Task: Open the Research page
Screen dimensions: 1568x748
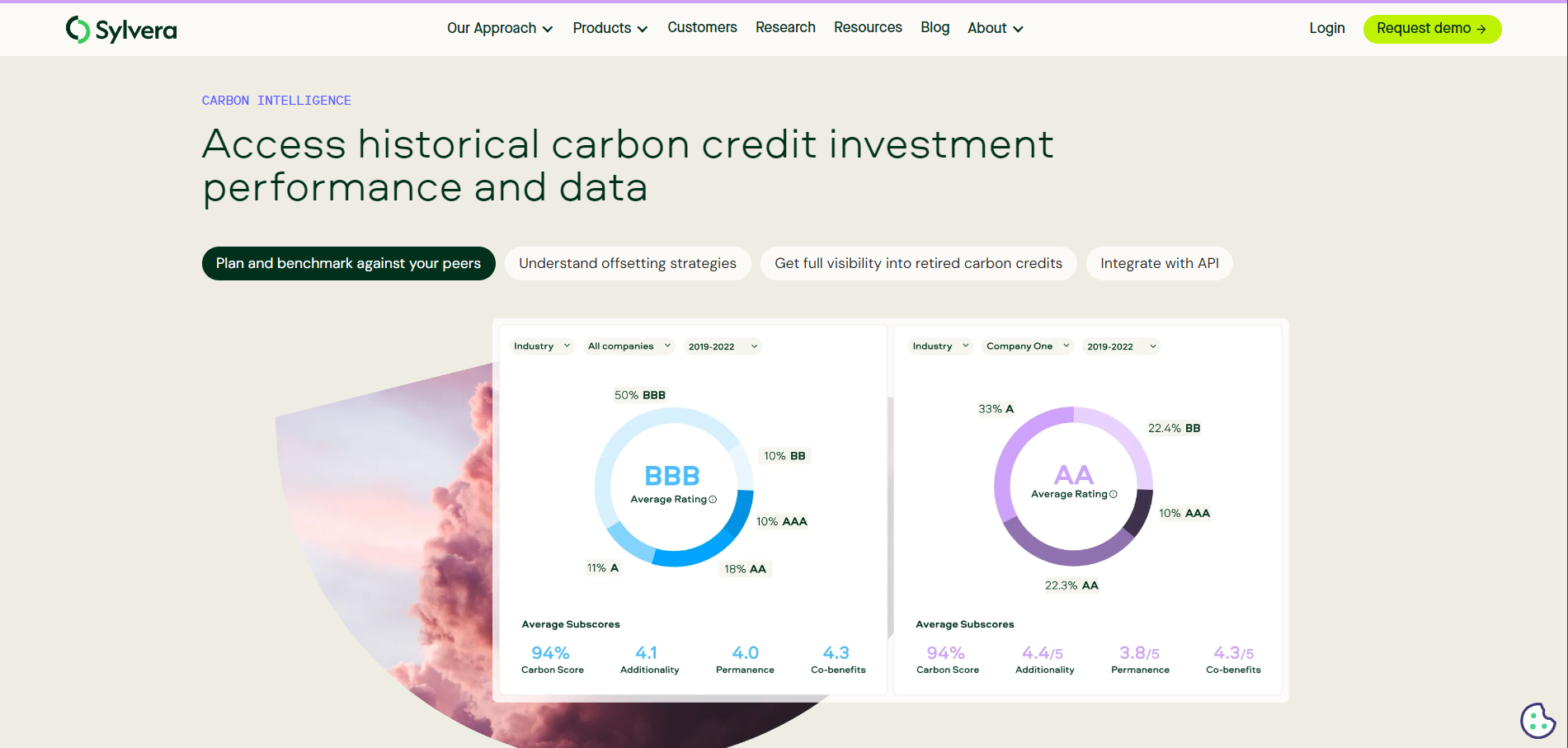Action: pyautogui.click(x=785, y=27)
